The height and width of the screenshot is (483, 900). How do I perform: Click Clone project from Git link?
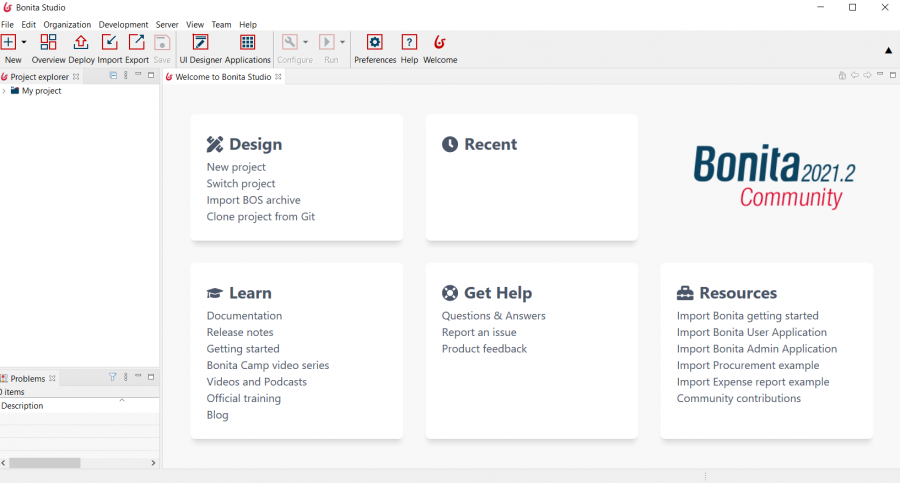point(261,217)
